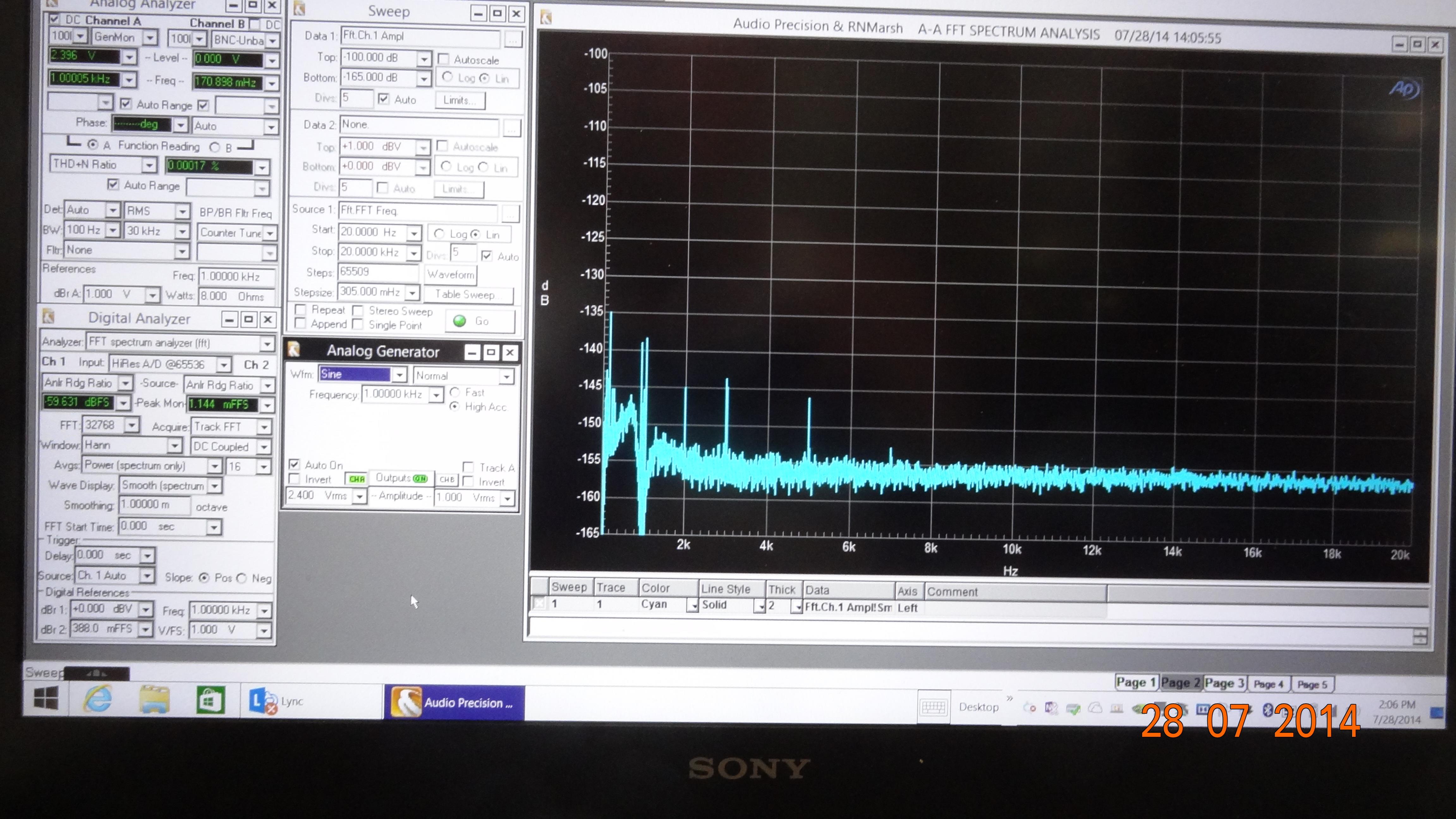The height and width of the screenshot is (819, 1456).
Task: Click the Waveform button in Sweep
Action: pyautogui.click(x=450, y=275)
